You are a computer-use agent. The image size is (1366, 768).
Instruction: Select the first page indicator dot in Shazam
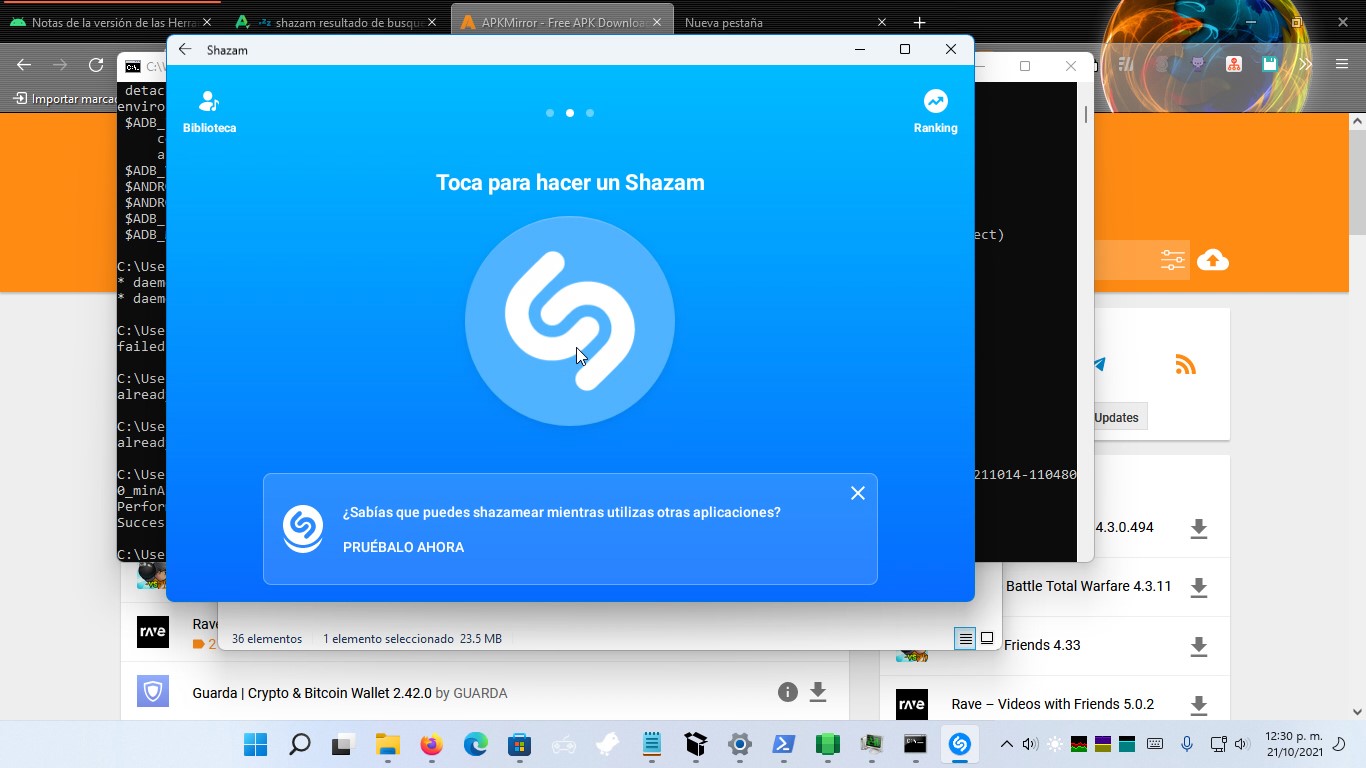pyautogui.click(x=550, y=113)
